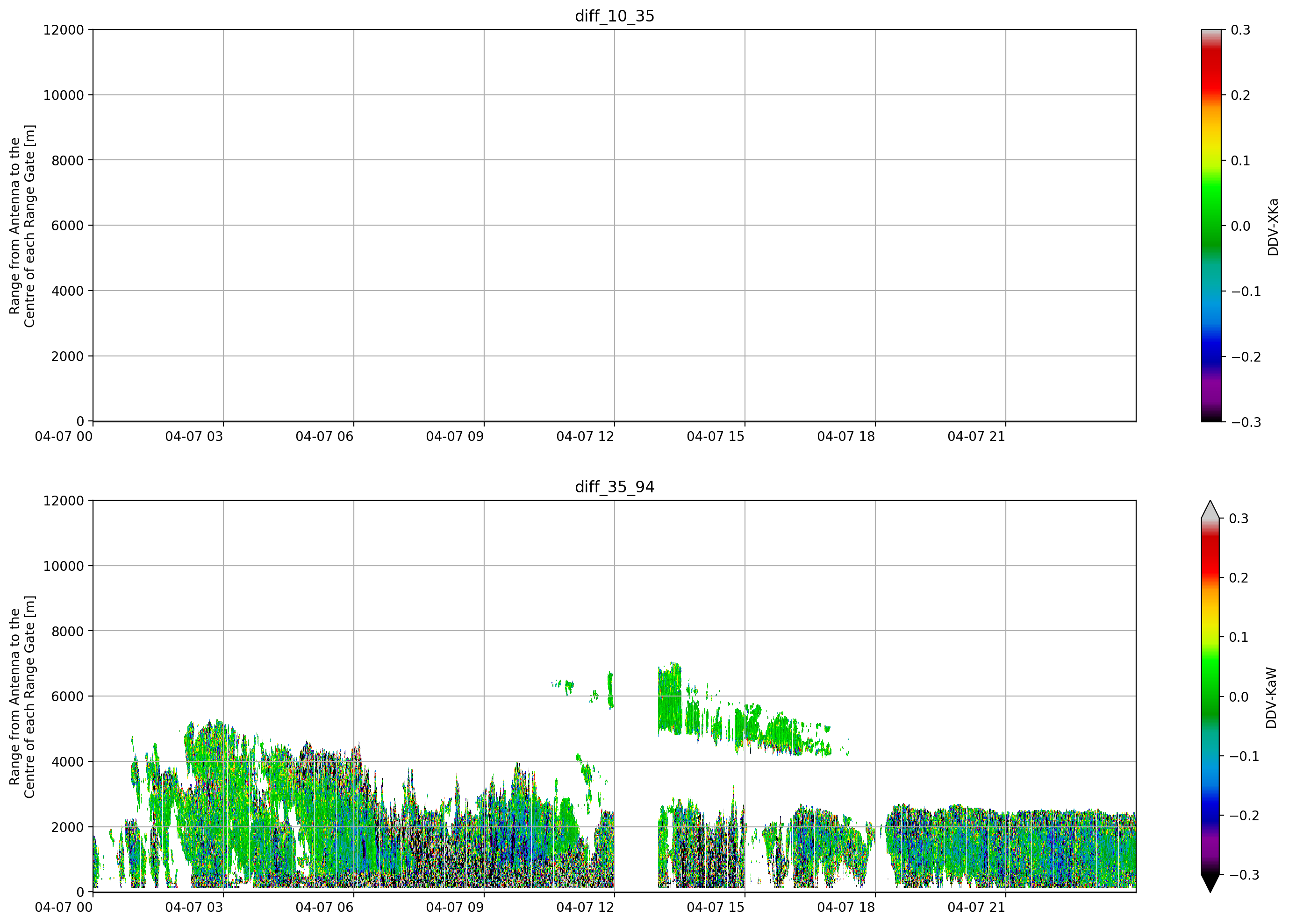Click the 04-07 18 x-tick of diff_10_35 plot
Screen dimensions: 1289x924
[845, 436]
